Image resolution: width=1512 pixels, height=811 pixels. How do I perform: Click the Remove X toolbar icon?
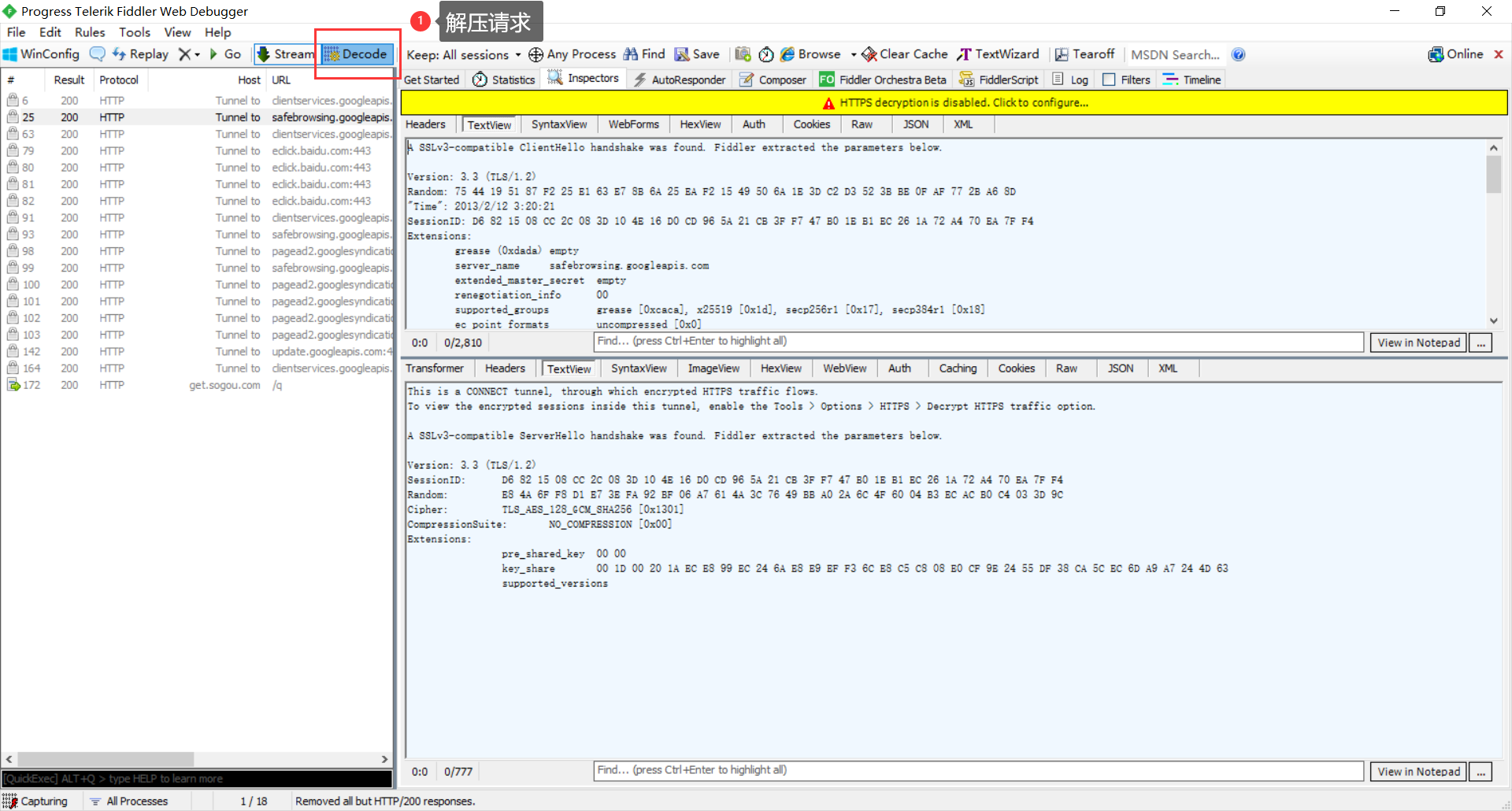pos(184,54)
